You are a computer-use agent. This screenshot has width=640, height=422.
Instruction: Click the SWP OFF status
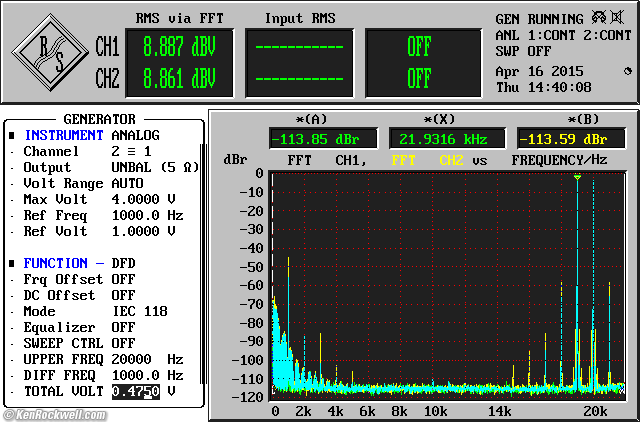523,51
